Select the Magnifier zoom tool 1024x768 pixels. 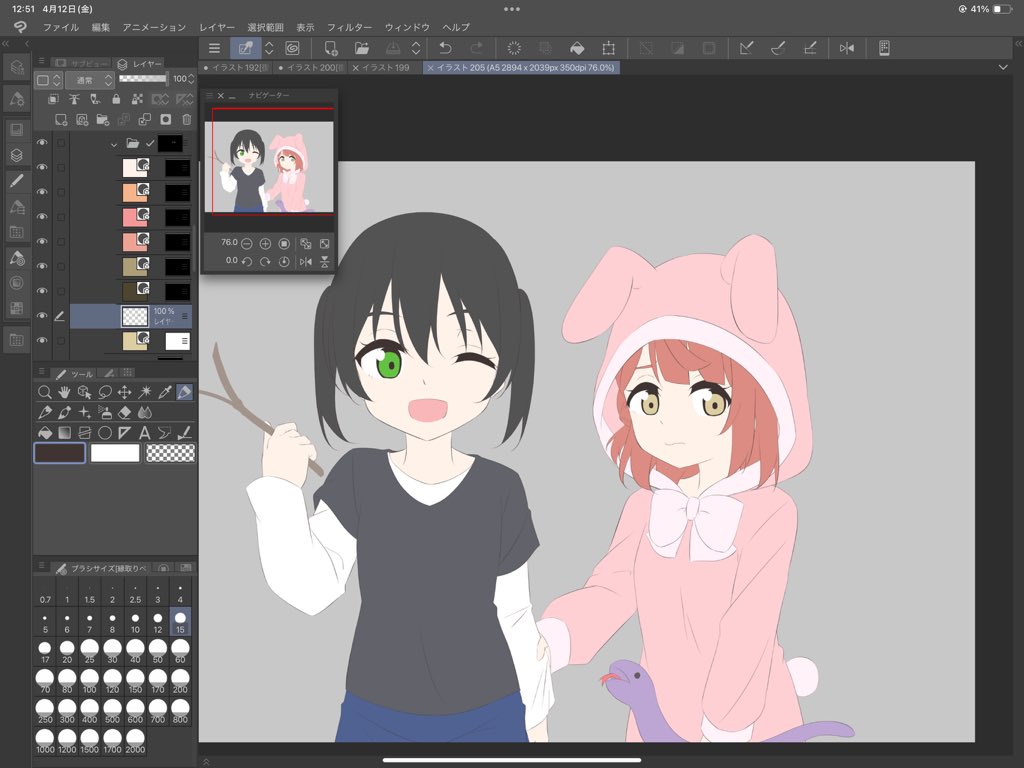44,392
